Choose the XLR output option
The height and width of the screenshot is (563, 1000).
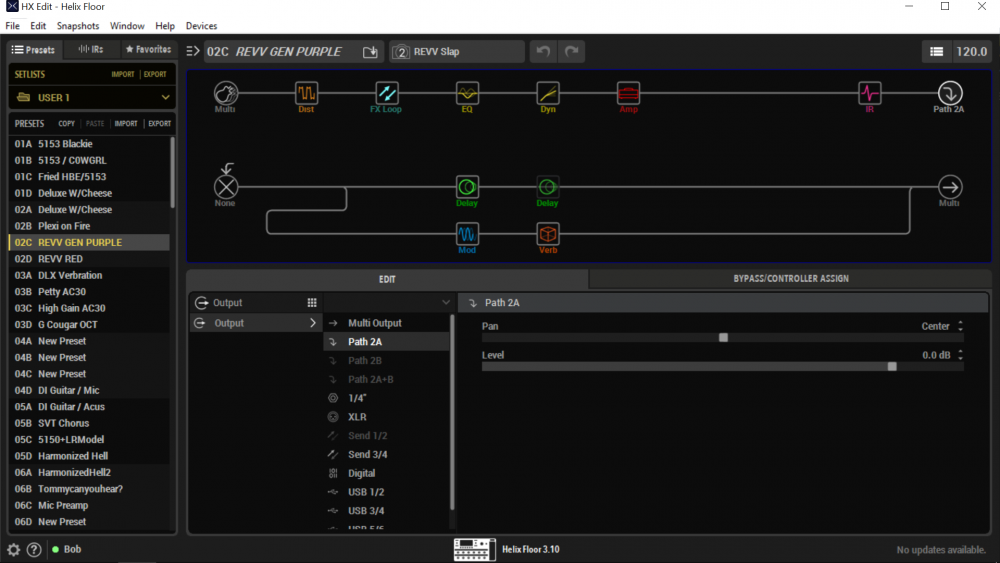(x=386, y=417)
